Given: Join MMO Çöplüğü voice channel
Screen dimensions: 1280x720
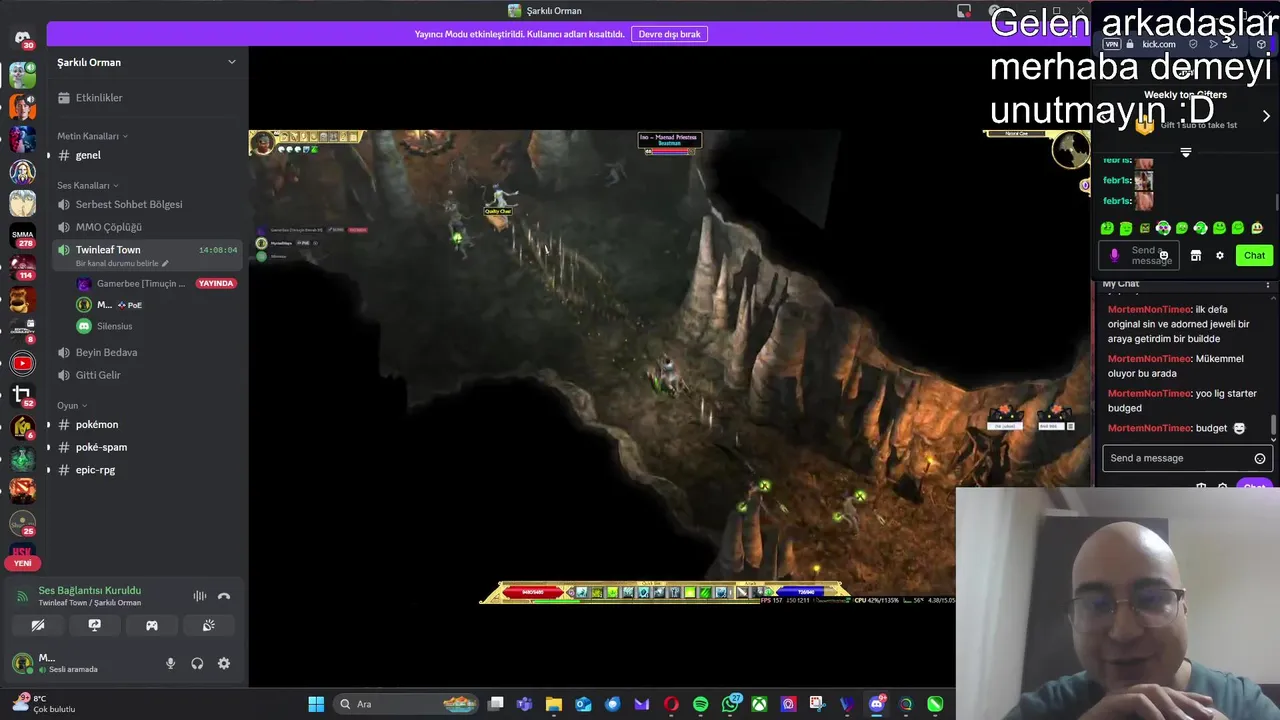Looking at the screenshot, I should pyautogui.click(x=147, y=227).
